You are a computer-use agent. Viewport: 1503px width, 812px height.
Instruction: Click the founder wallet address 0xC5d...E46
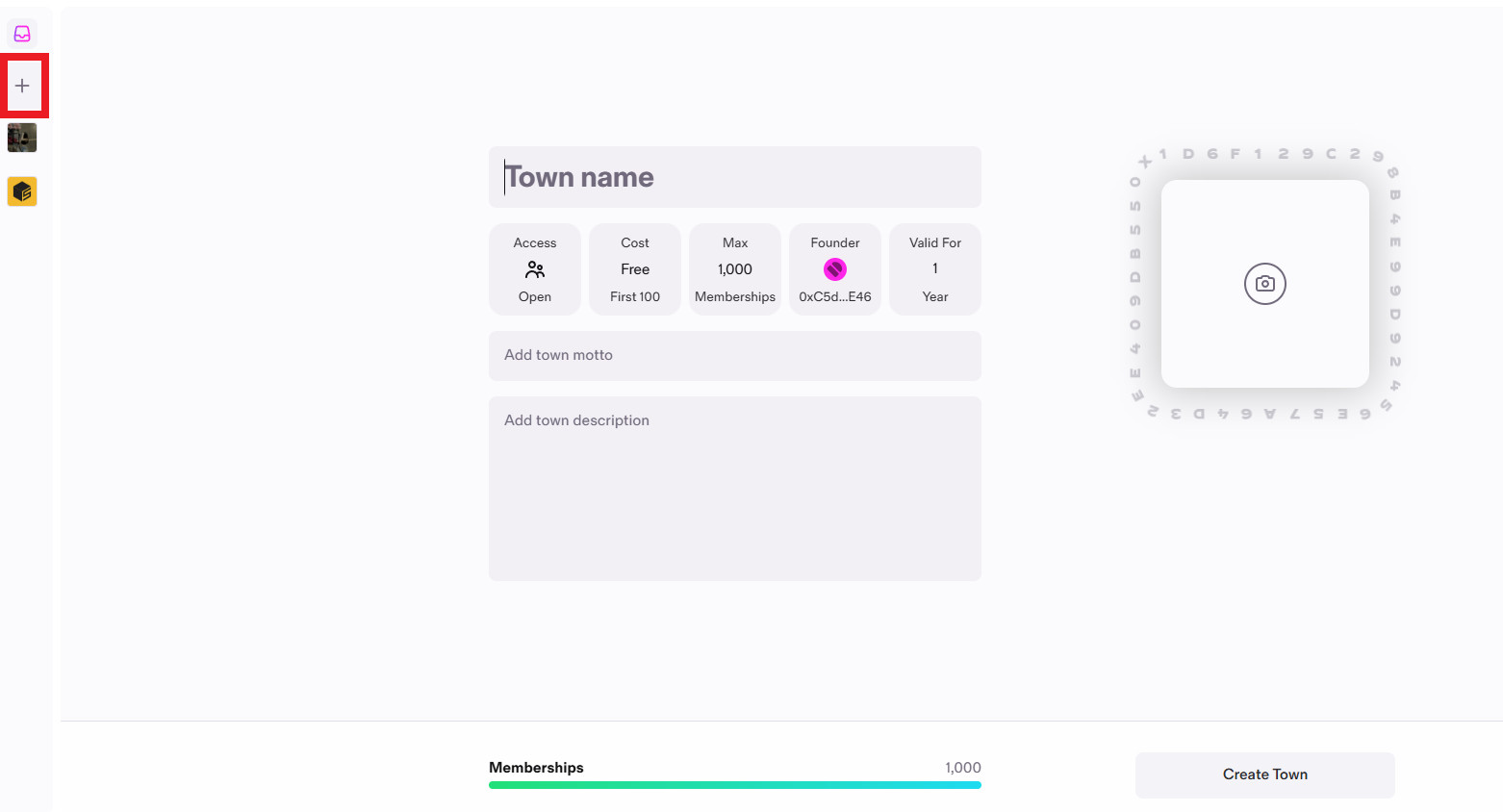tap(834, 296)
